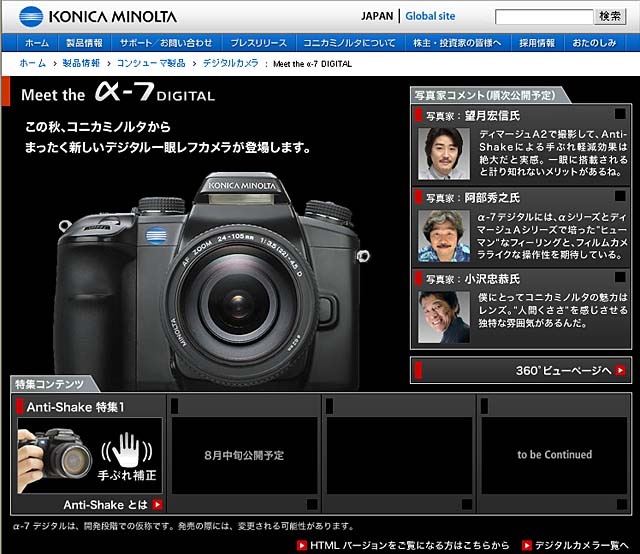This screenshot has width=640, height=554.
Task: Open the Anti-Shake とは link
Action: click(x=105, y=505)
